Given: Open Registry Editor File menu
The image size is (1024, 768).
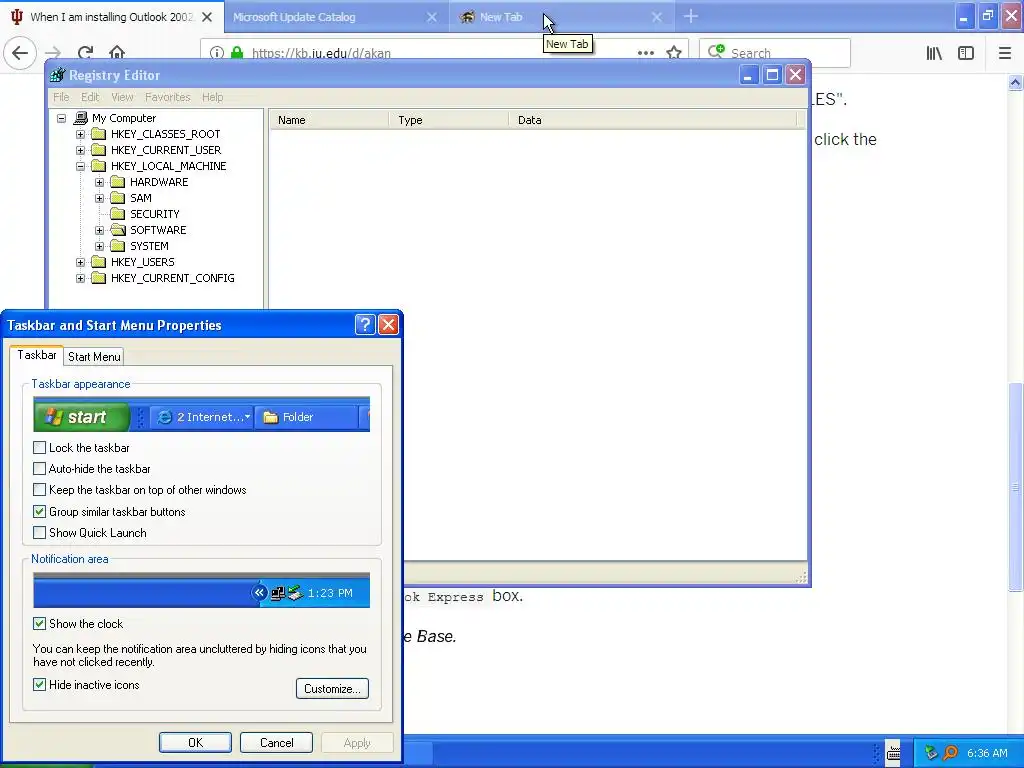Looking at the screenshot, I should point(61,97).
